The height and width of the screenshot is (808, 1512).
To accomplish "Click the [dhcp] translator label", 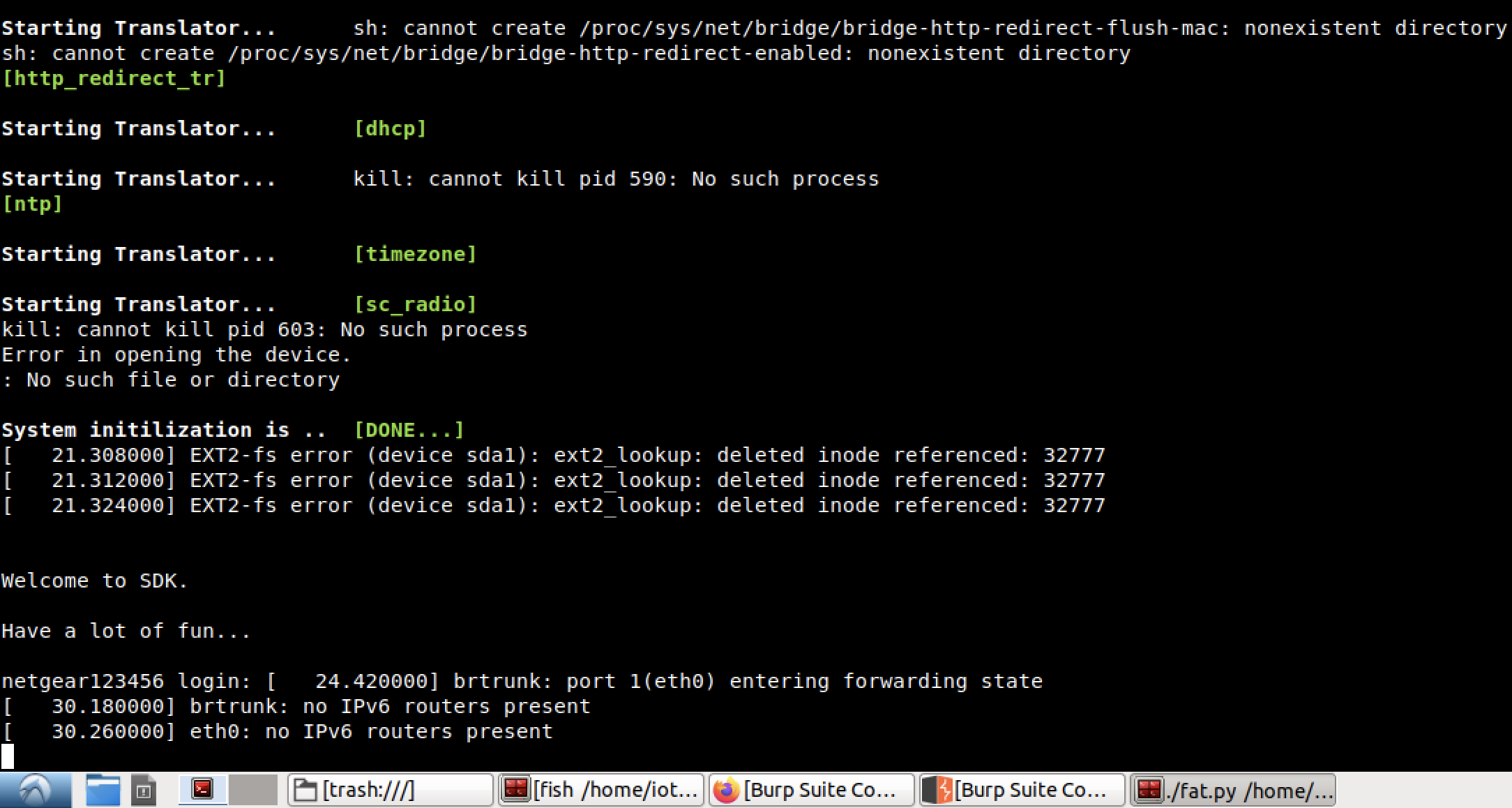I will 390,128.
